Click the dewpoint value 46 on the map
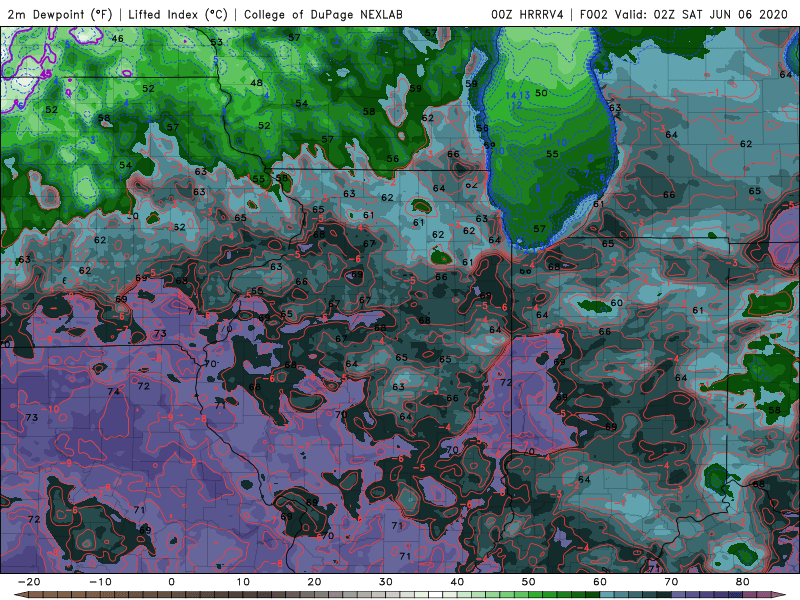The height and width of the screenshot is (600, 800). [117, 38]
